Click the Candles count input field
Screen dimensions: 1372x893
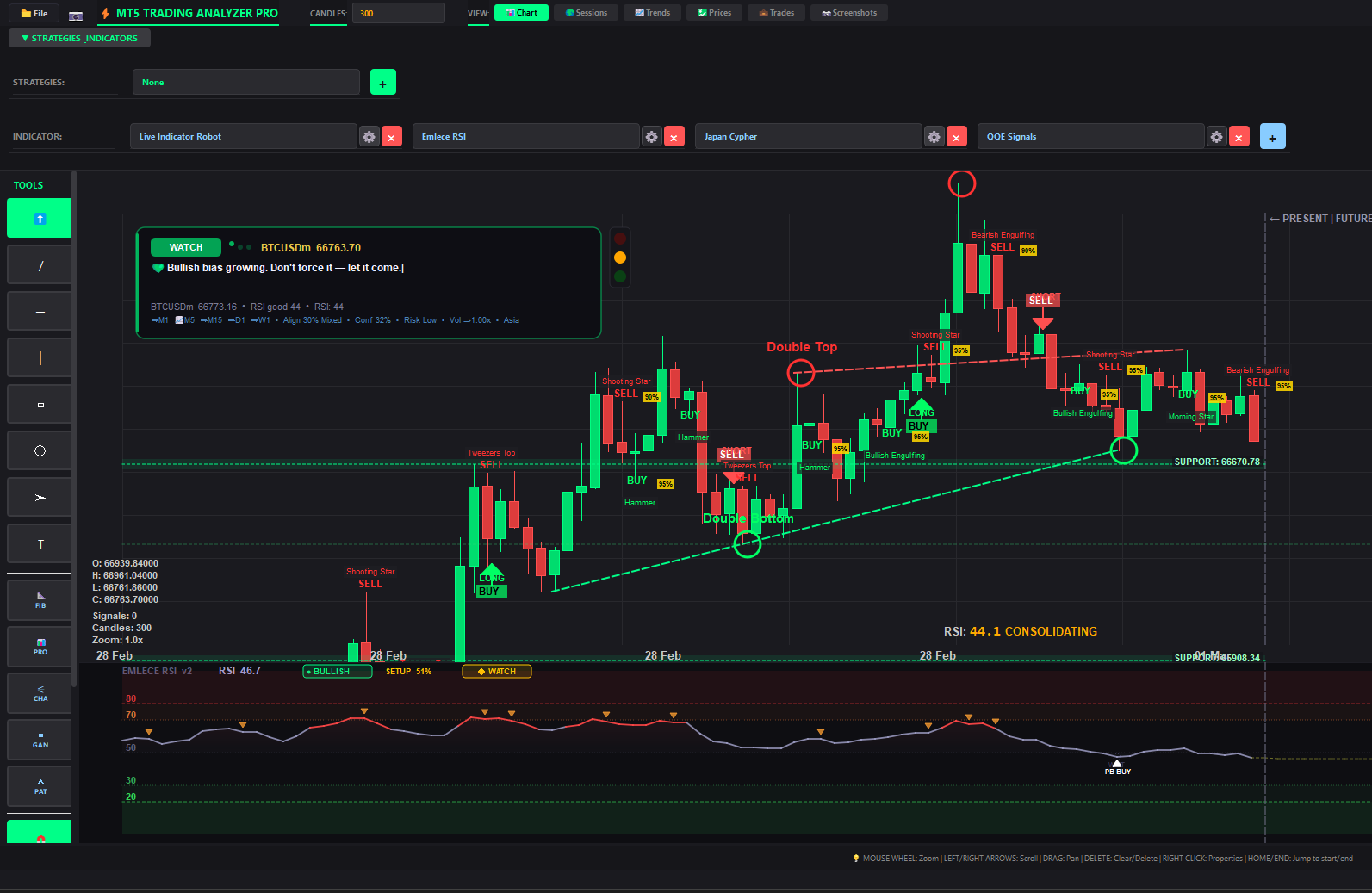[x=398, y=13]
